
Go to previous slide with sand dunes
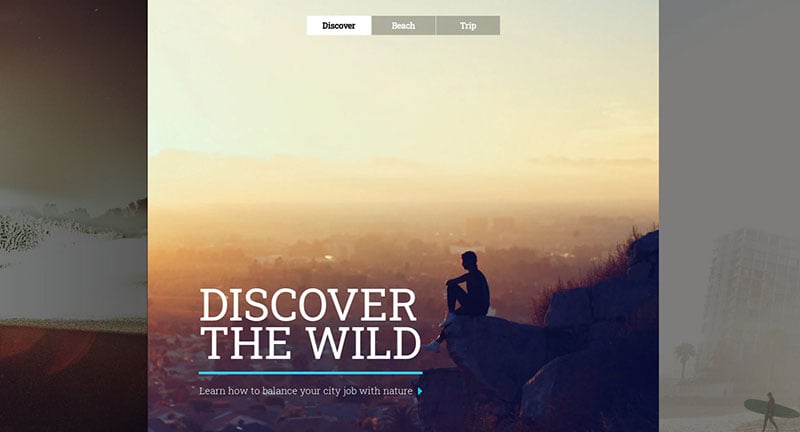[x=73, y=216]
